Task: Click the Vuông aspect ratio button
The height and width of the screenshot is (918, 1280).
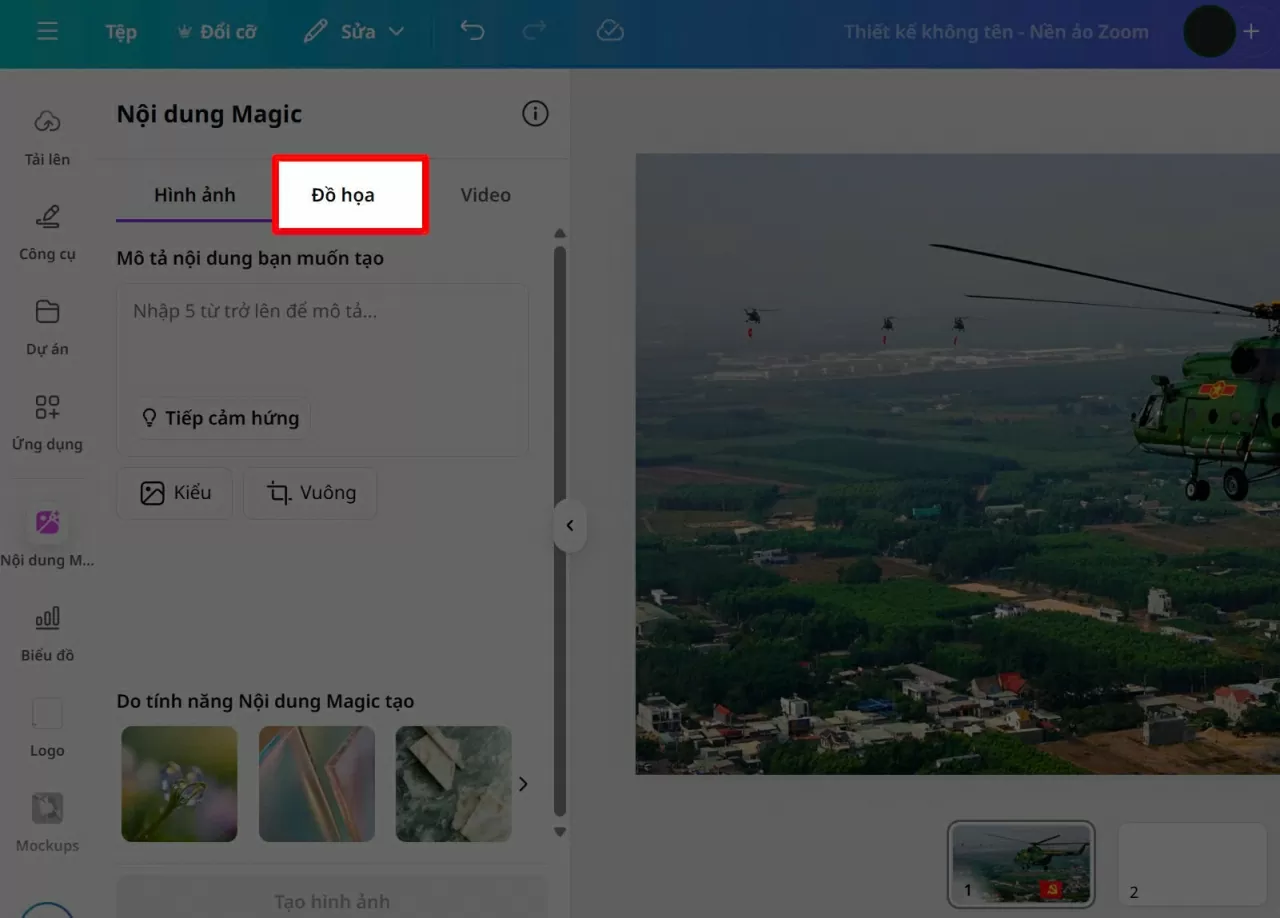Action: click(x=310, y=492)
